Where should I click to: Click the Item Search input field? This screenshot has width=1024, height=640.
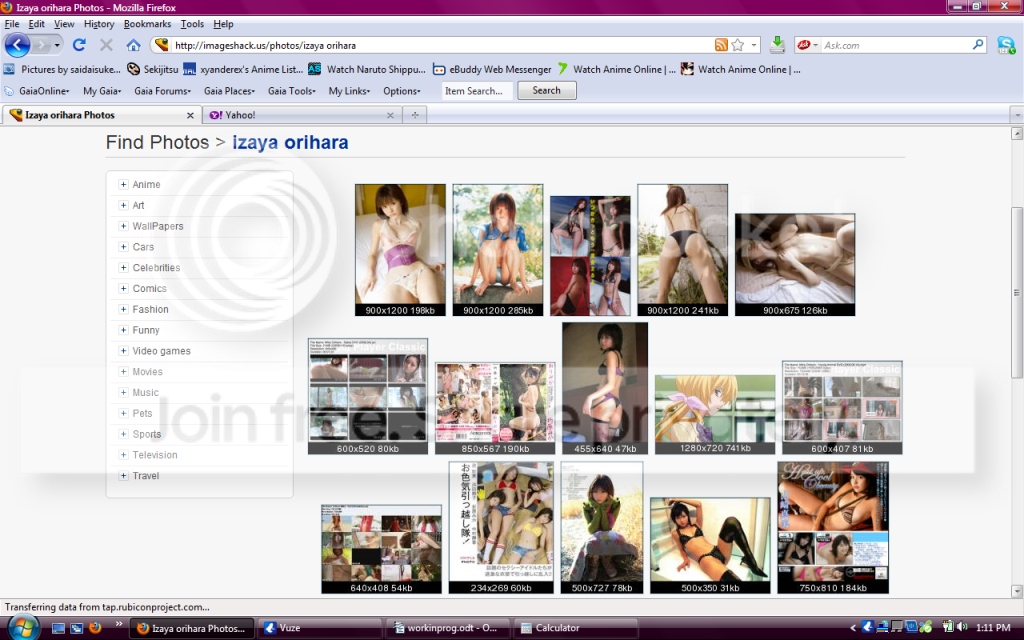(477, 91)
